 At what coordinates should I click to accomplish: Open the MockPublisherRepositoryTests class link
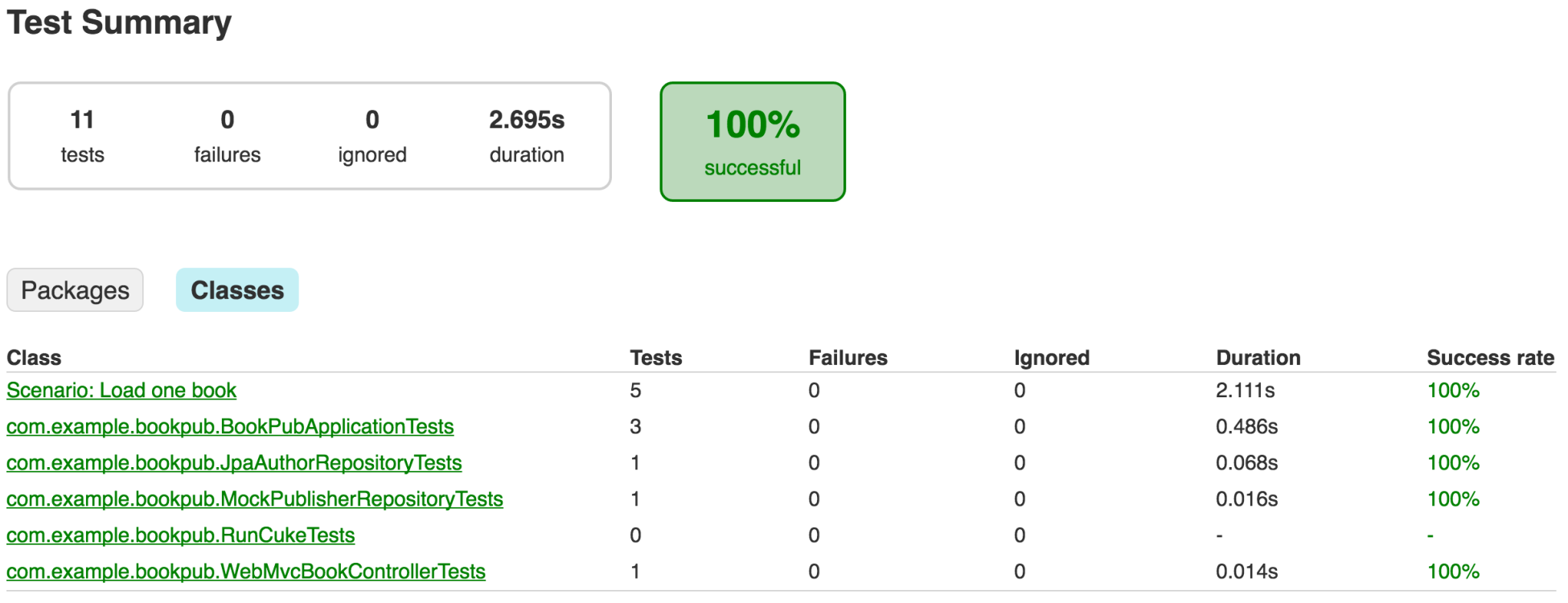pos(255,499)
